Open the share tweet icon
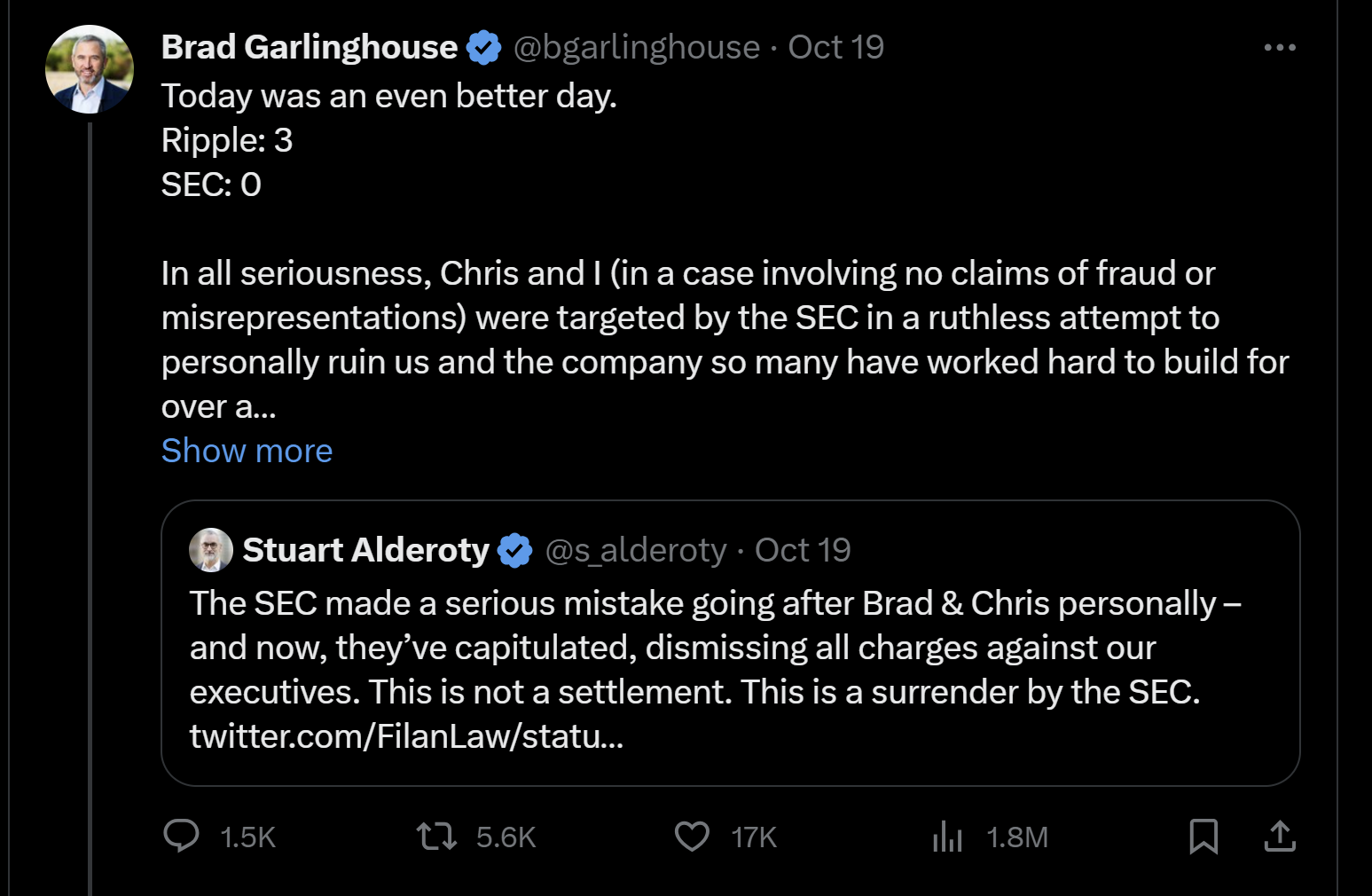 1280,836
